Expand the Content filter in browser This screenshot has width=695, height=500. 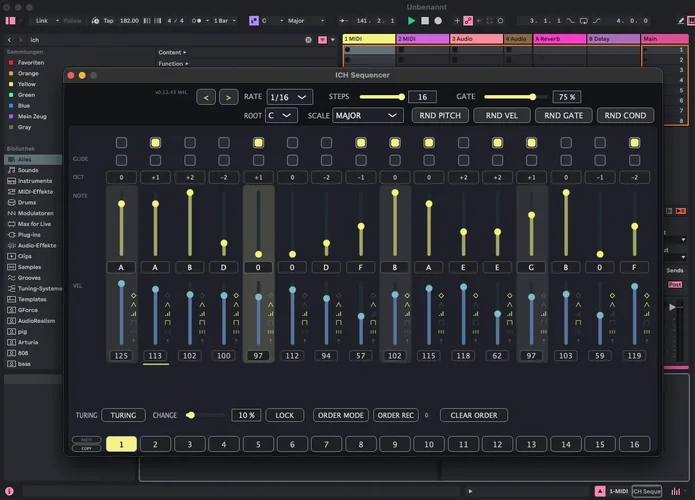[x=172, y=52]
